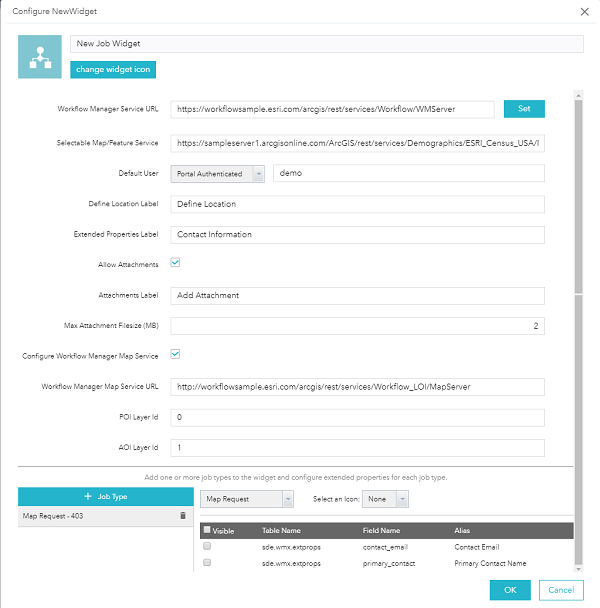Image resolution: width=600 pixels, height=608 pixels.
Task: Open the Portal Authenticated dropdown
Action: click(218, 173)
